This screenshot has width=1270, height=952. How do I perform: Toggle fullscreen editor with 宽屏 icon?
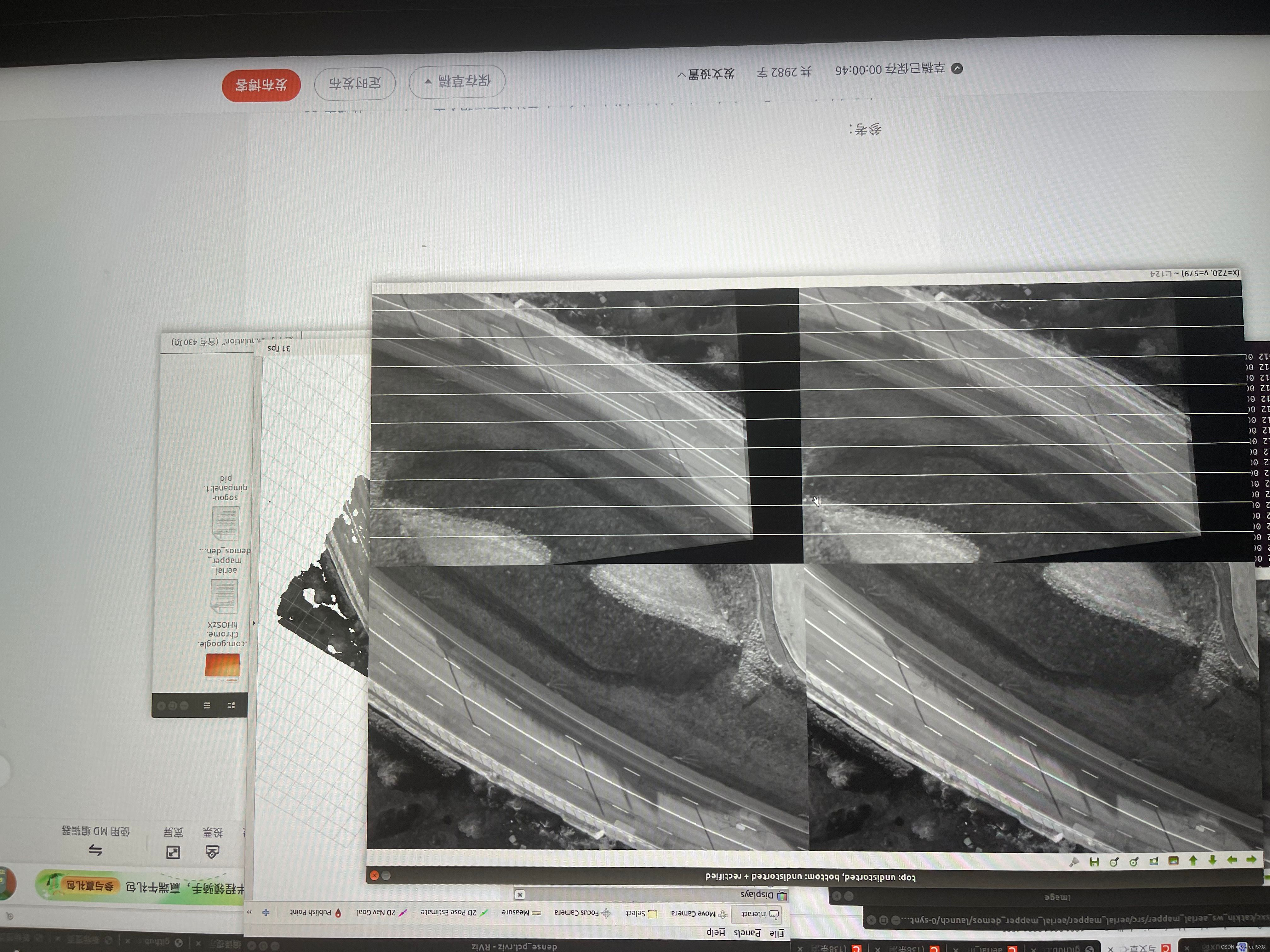pyautogui.click(x=173, y=852)
